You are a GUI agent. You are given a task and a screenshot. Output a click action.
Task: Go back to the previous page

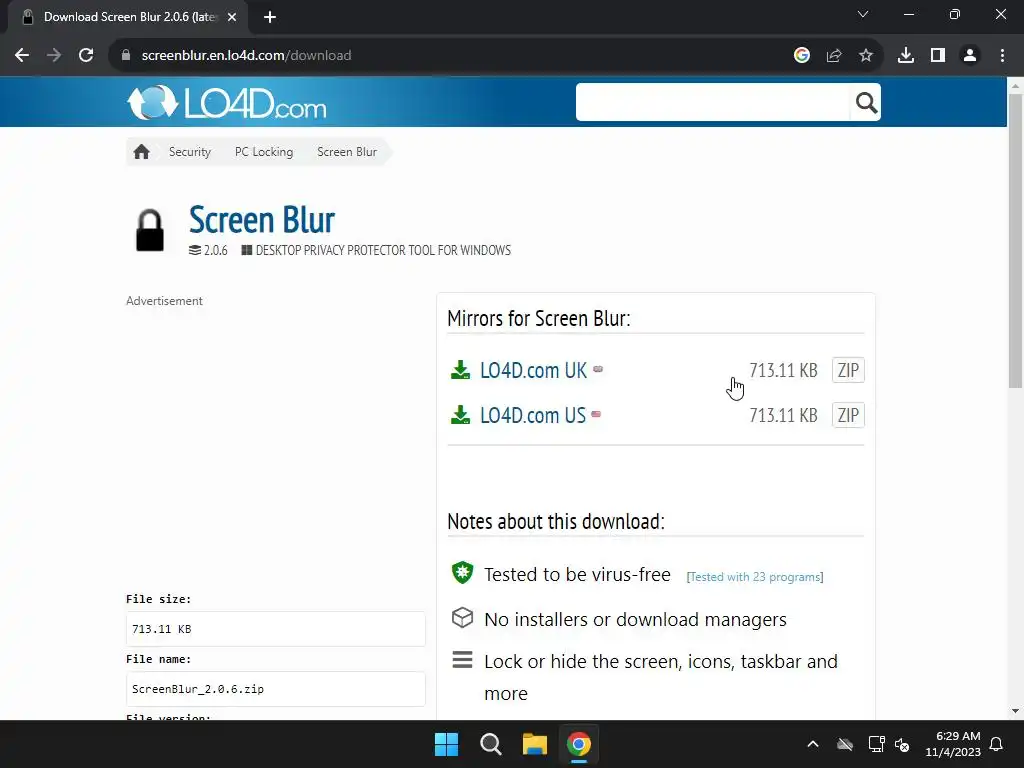pos(22,56)
